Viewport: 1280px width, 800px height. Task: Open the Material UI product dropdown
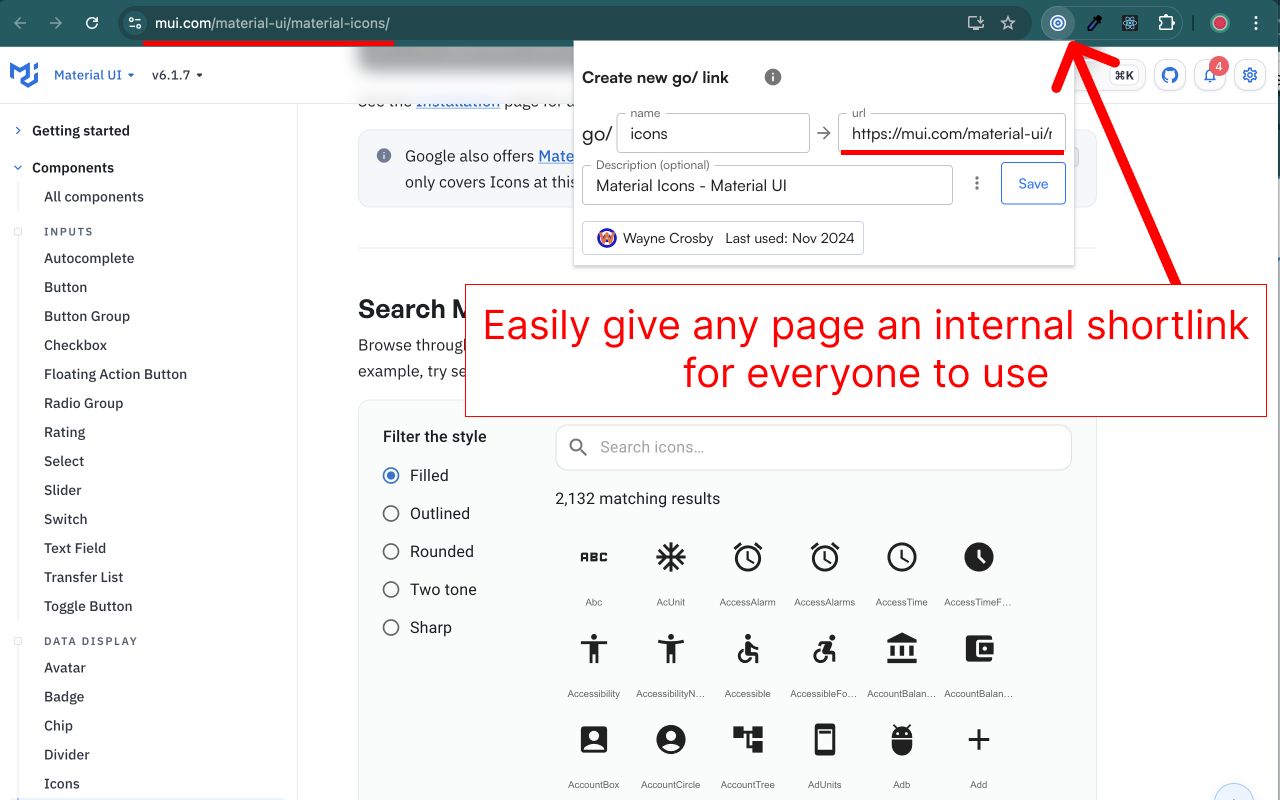tap(94, 75)
